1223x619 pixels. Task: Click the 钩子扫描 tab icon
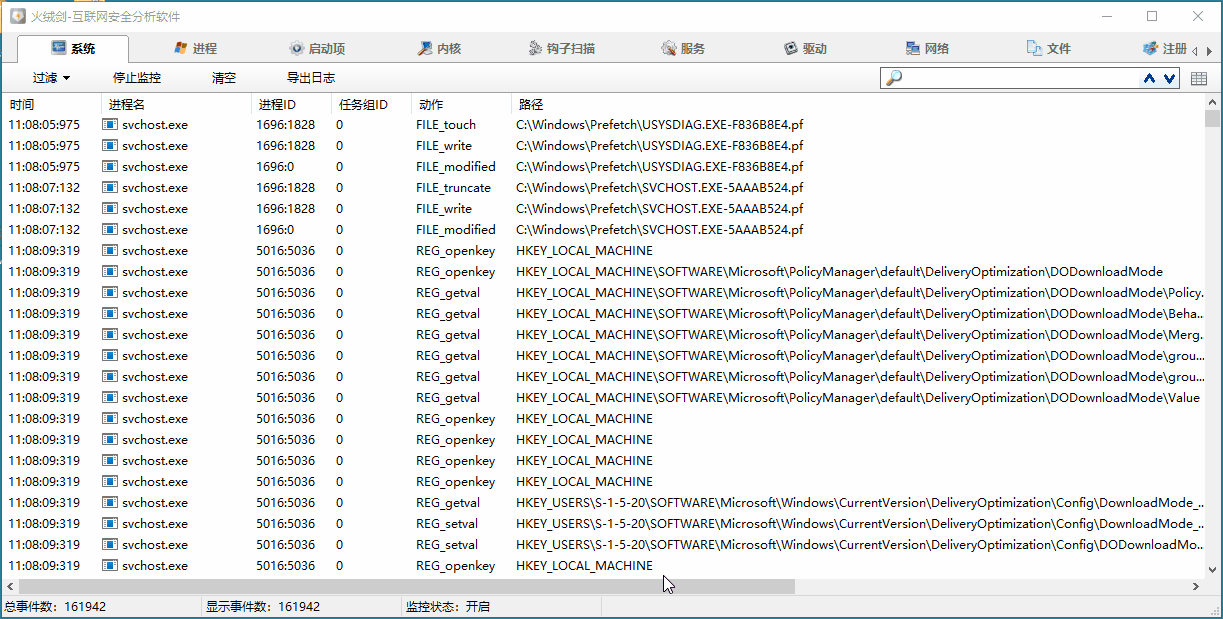point(535,48)
